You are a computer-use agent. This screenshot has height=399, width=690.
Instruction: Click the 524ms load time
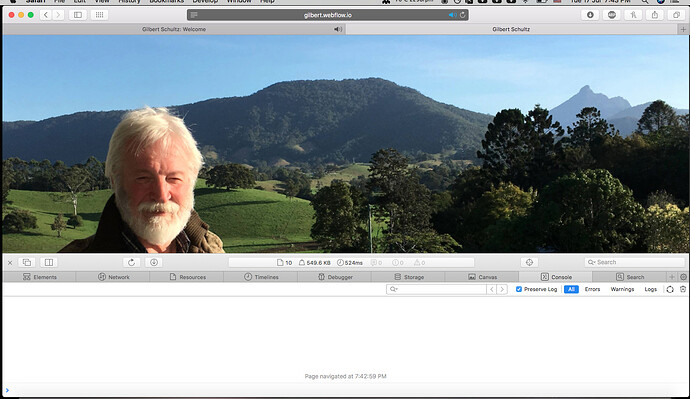pyautogui.click(x=350, y=263)
